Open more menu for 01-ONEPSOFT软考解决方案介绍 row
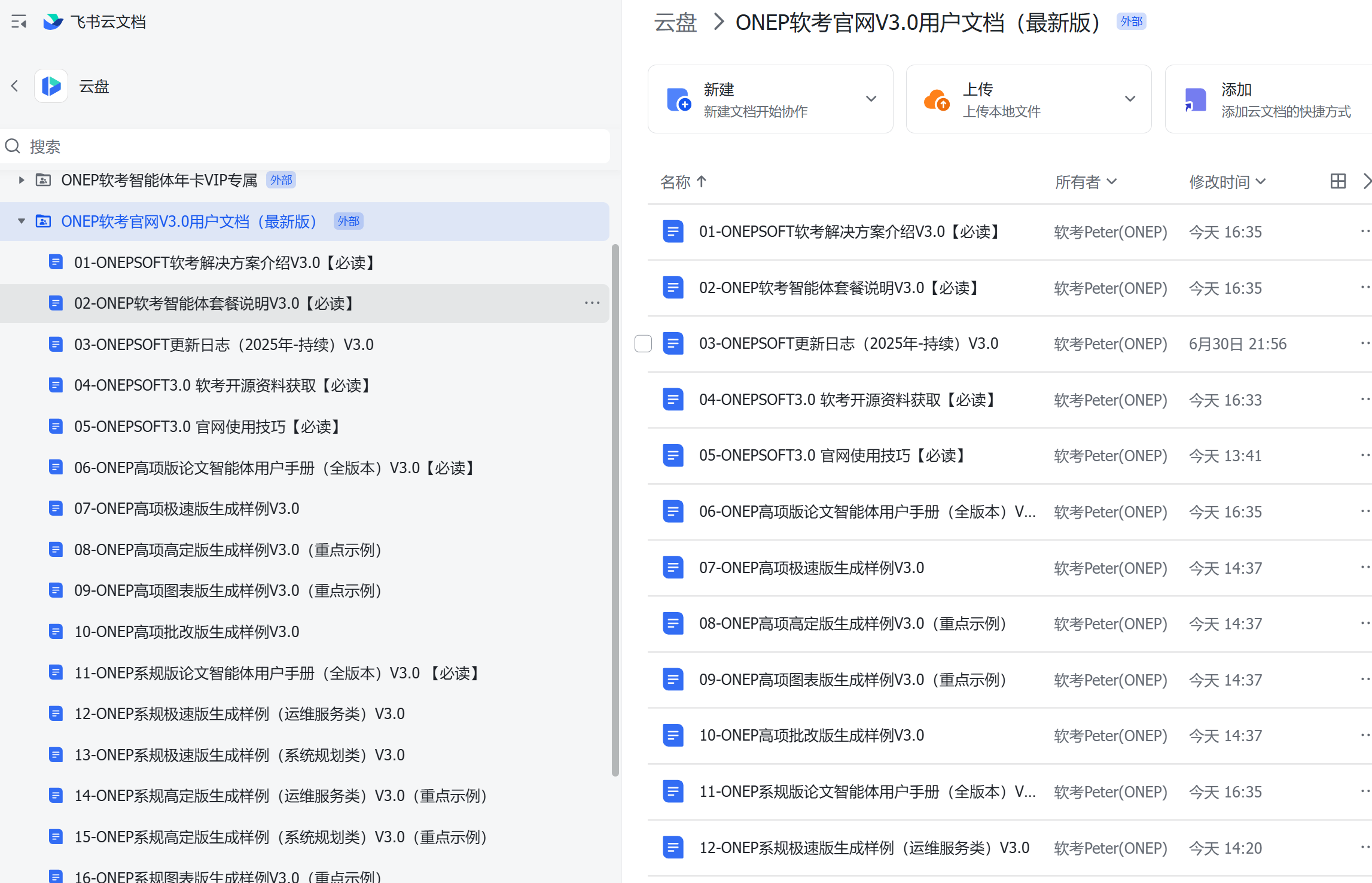Screen dimensions: 1372x883 point(1365,232)
